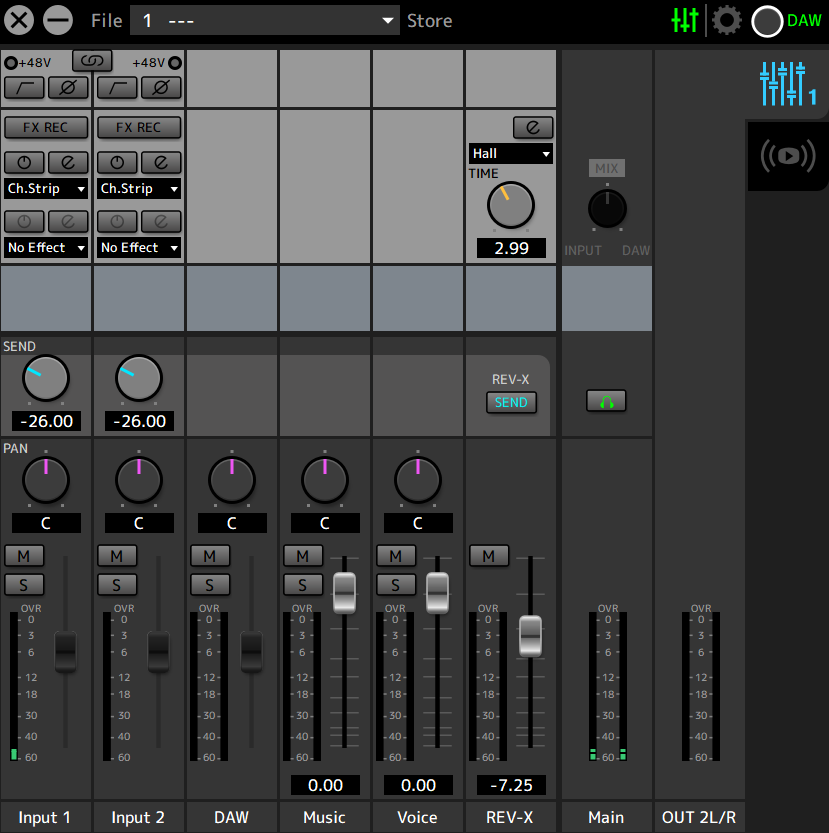Toggle headphone monitoring on Main

click(606, 401)
